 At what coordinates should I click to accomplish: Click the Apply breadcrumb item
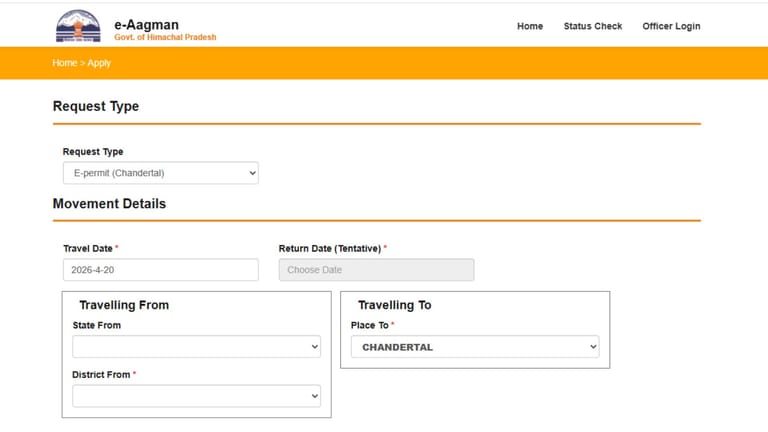click(x=99, y=63)
